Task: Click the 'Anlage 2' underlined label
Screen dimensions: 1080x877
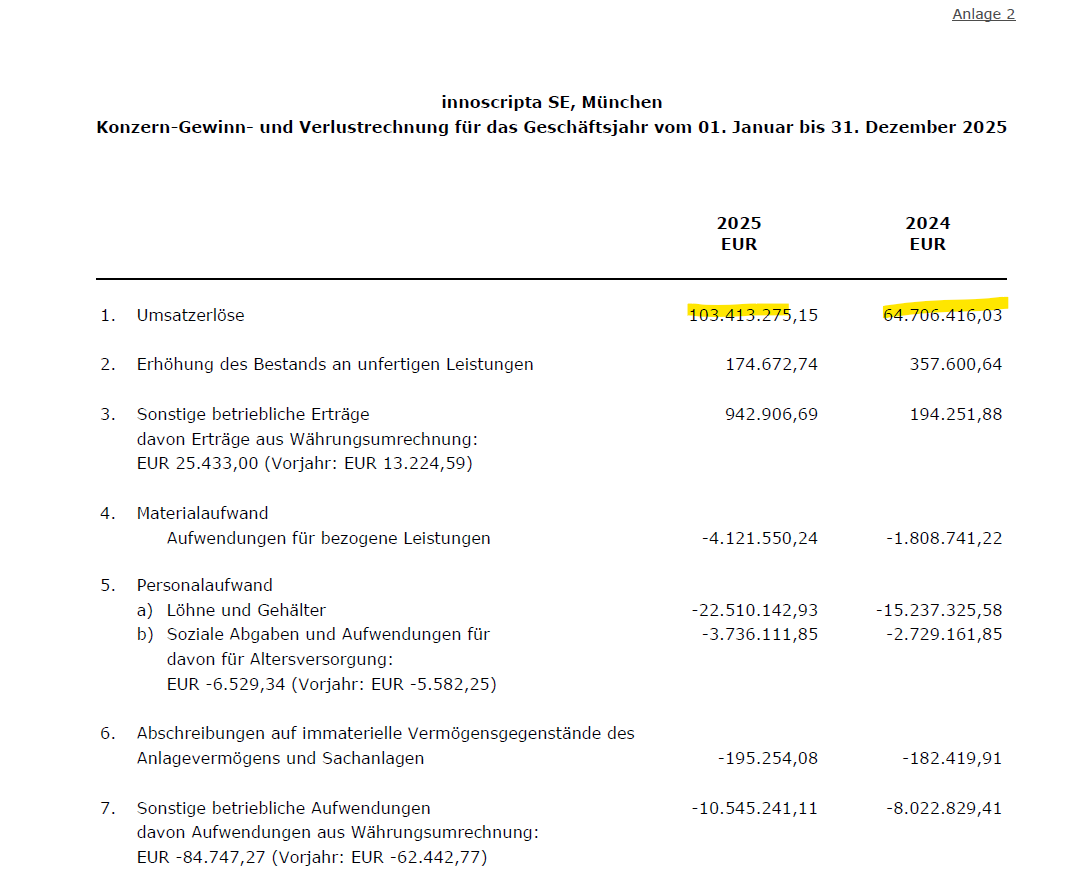Action: 984,14
